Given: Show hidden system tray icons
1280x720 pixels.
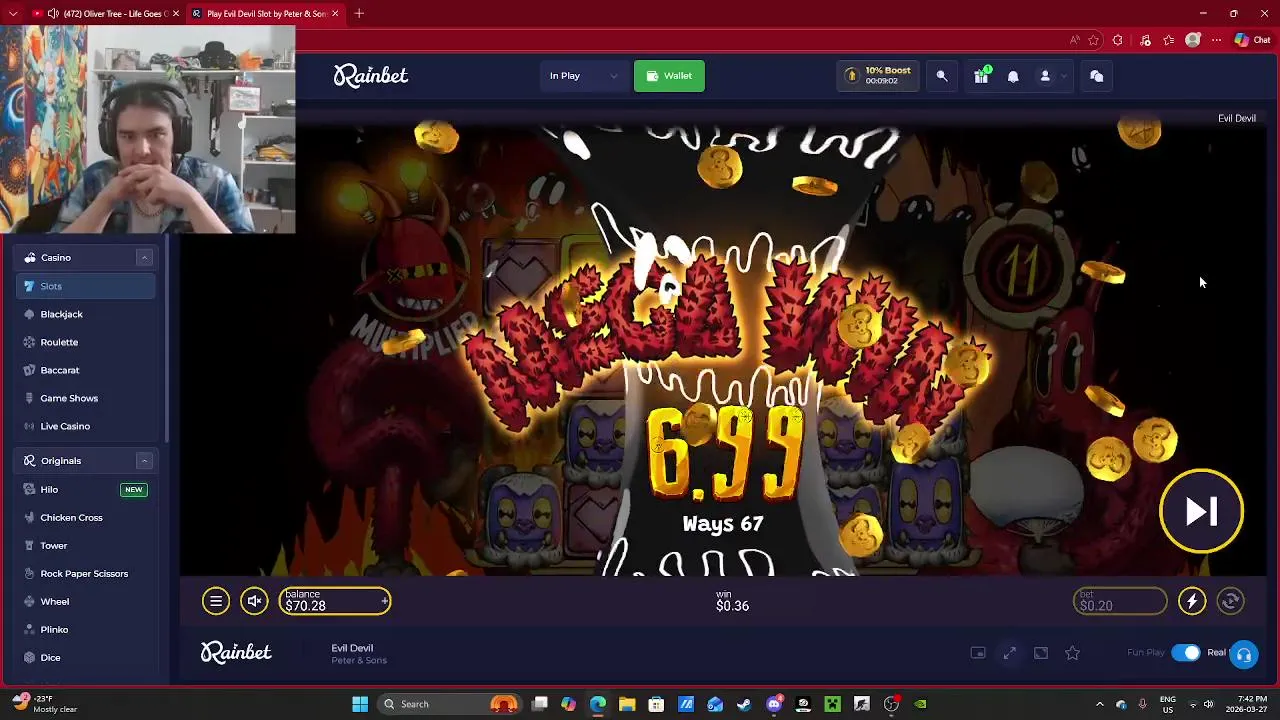Looking at the screenshot, I should pyautogui.click(x=1099, y=704).
